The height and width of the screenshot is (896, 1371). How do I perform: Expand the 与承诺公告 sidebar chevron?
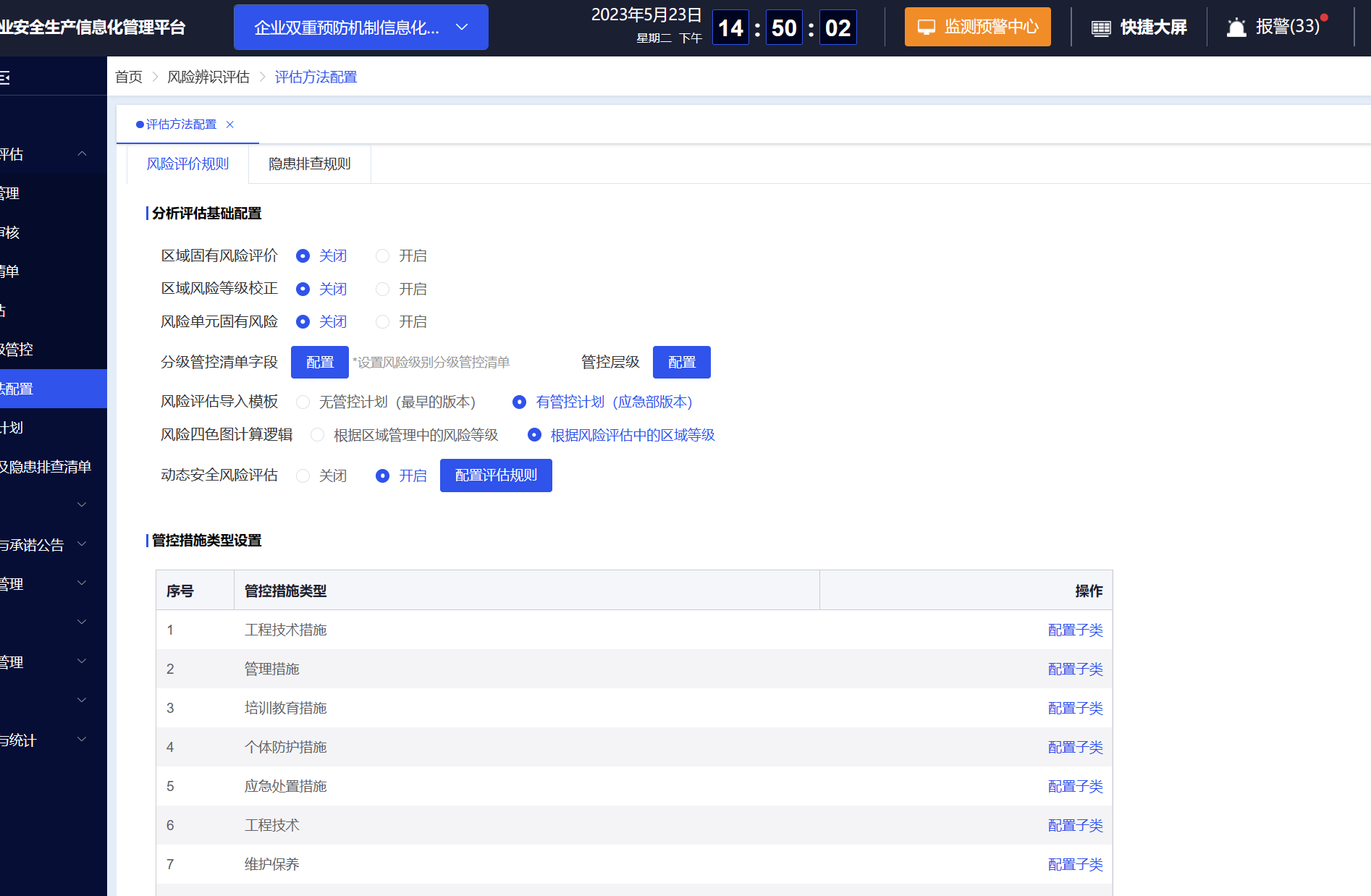click(82, 544)
